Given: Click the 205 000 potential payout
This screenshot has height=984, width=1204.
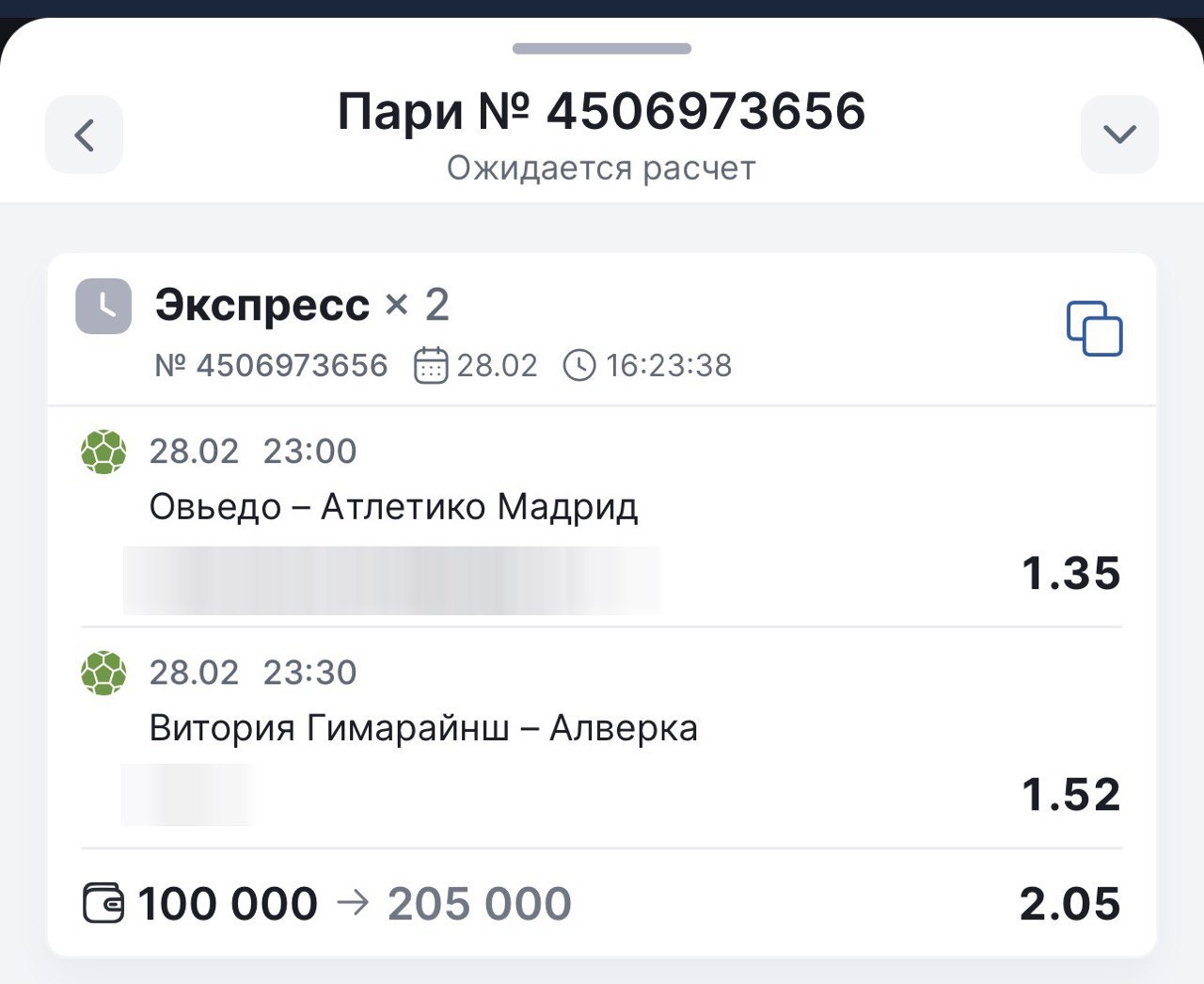Looking at the screenshot, I should click(x=479, y=904).
